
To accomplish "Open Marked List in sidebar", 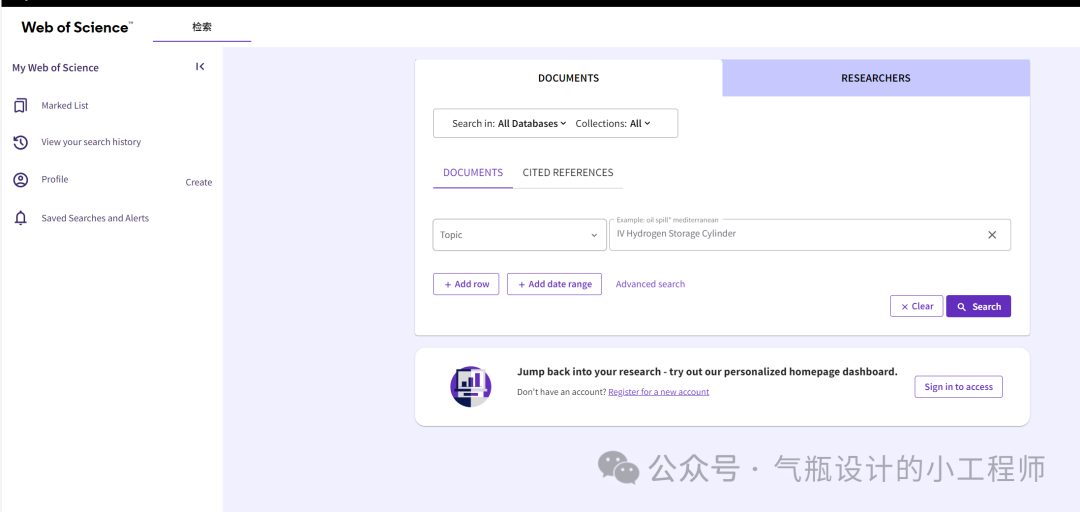I will tap(65, 105).
